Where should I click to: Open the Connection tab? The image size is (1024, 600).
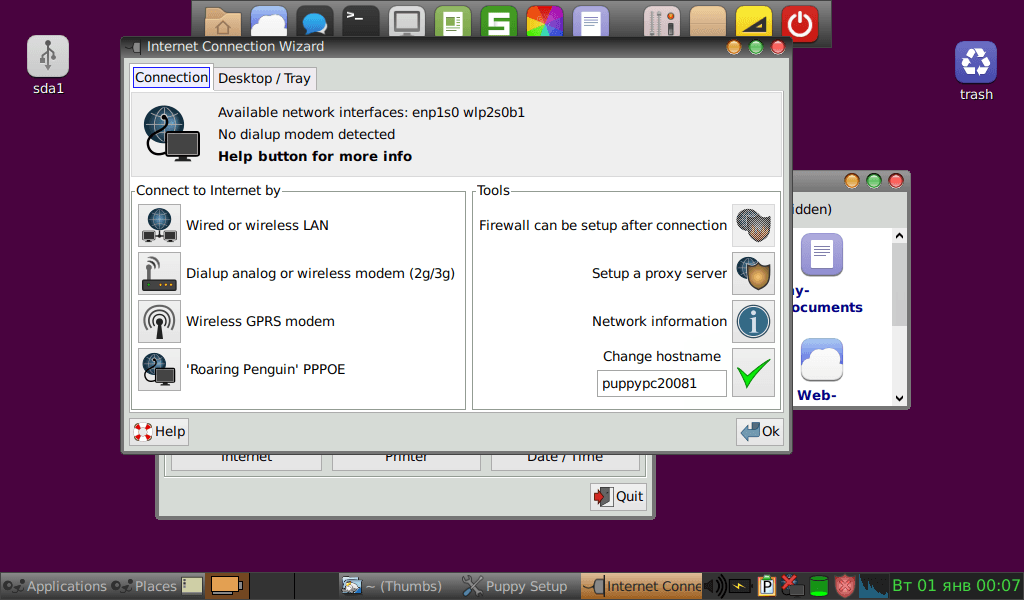(x=171, y=78)
